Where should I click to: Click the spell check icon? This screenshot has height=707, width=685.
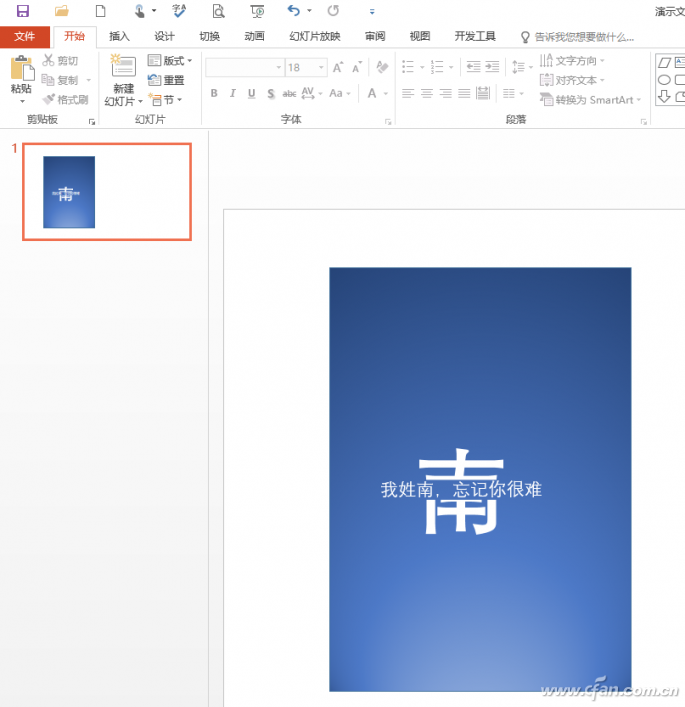(x=179, y=11)
